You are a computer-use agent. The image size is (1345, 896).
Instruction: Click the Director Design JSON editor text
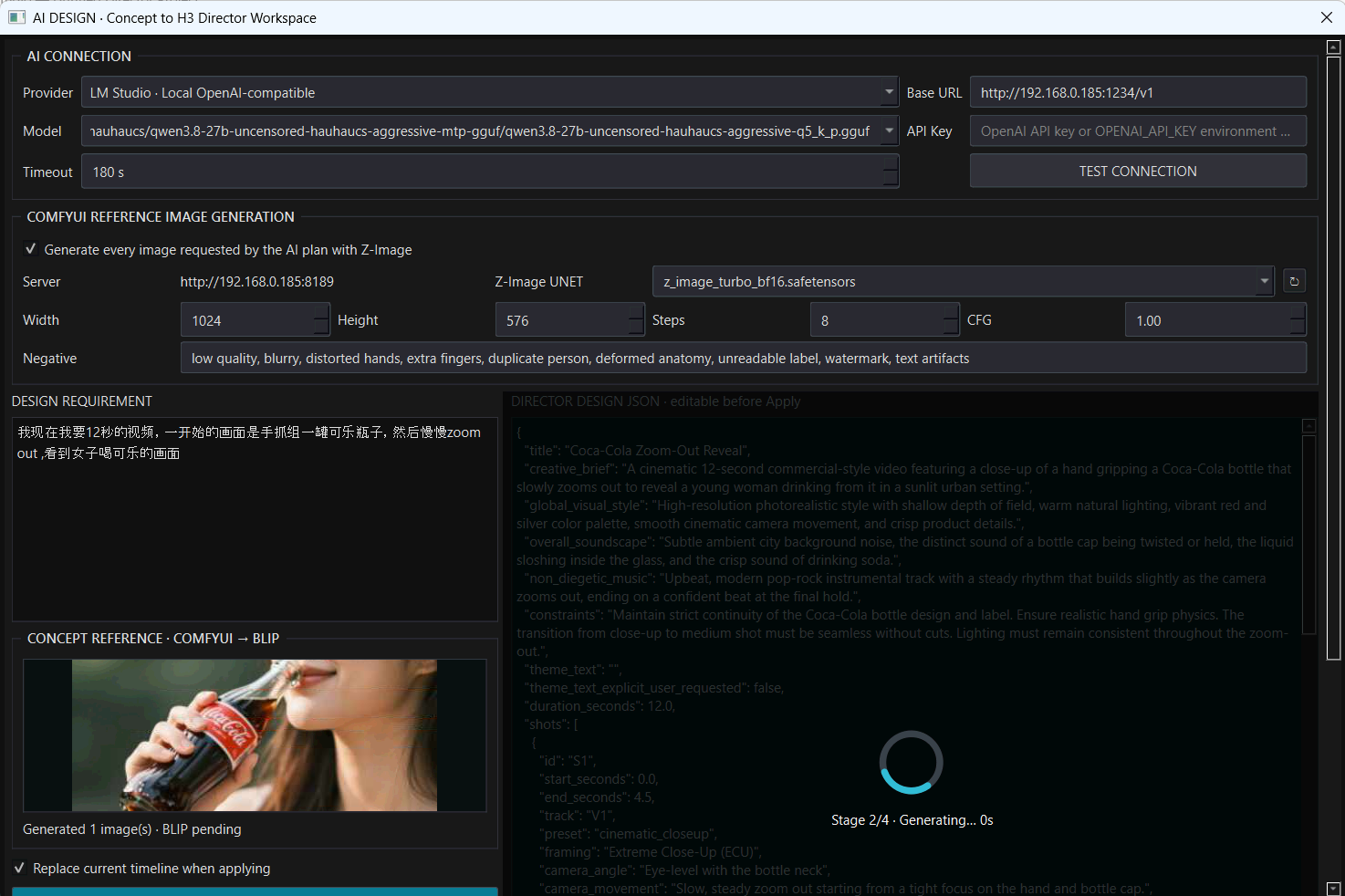tap(907, 657)
